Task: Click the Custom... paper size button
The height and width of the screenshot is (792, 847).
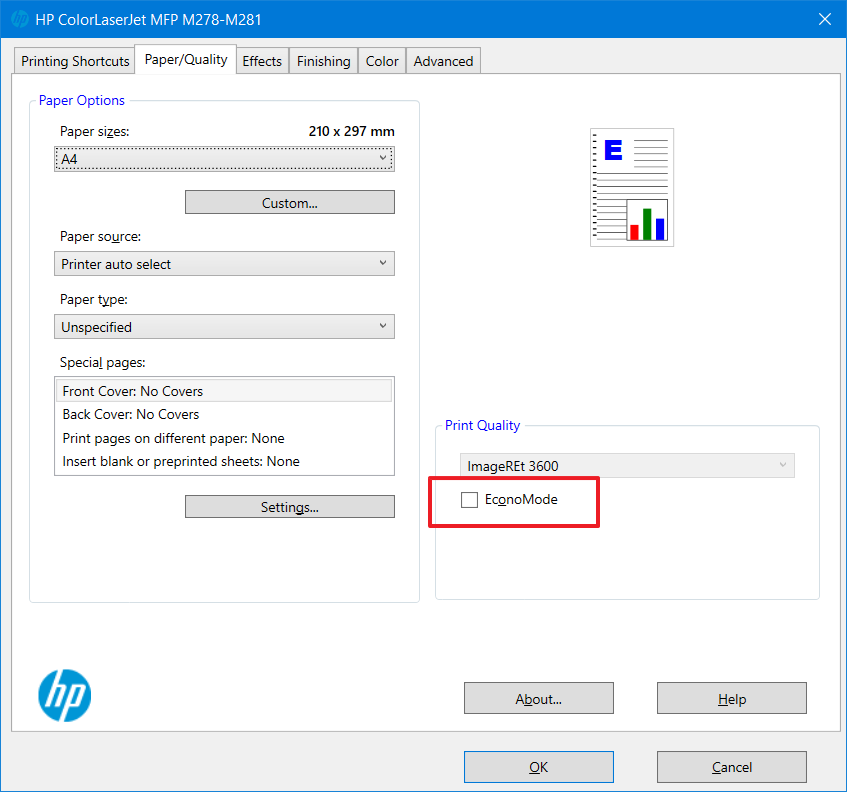Action: pyautogui.click(x=290, y=203)
